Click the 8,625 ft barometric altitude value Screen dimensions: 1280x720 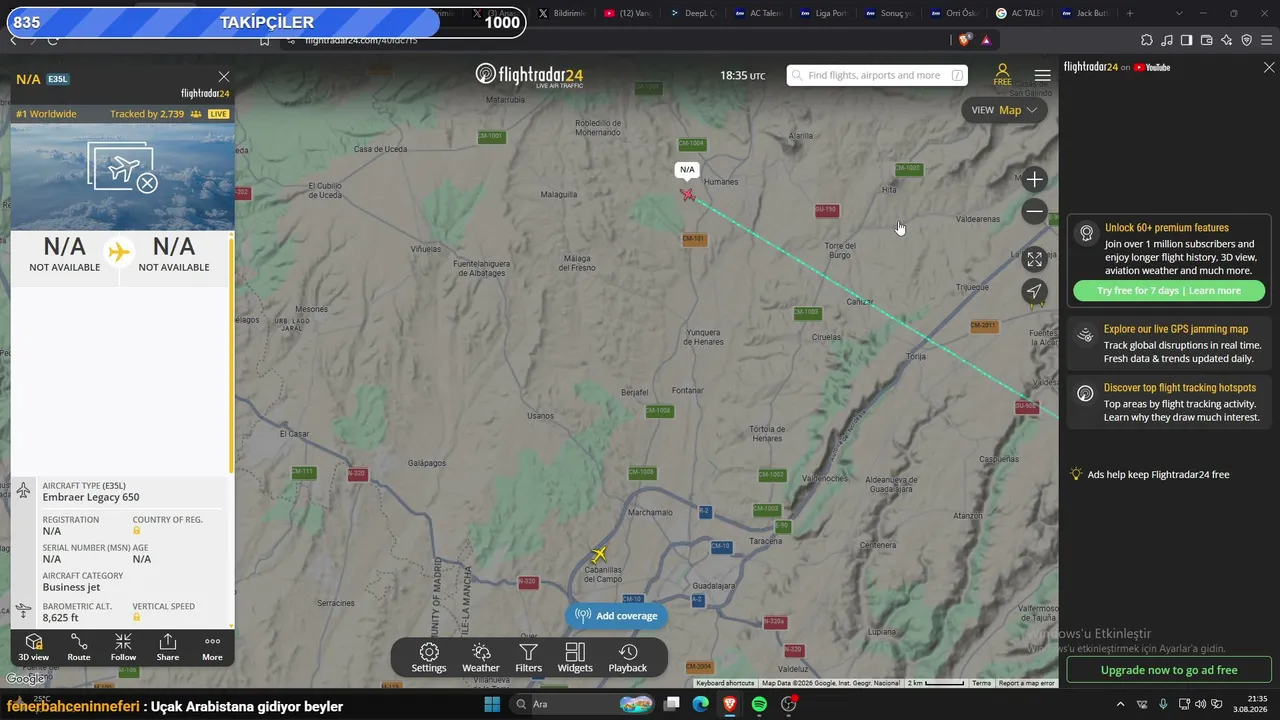click(x=61, y=618)
